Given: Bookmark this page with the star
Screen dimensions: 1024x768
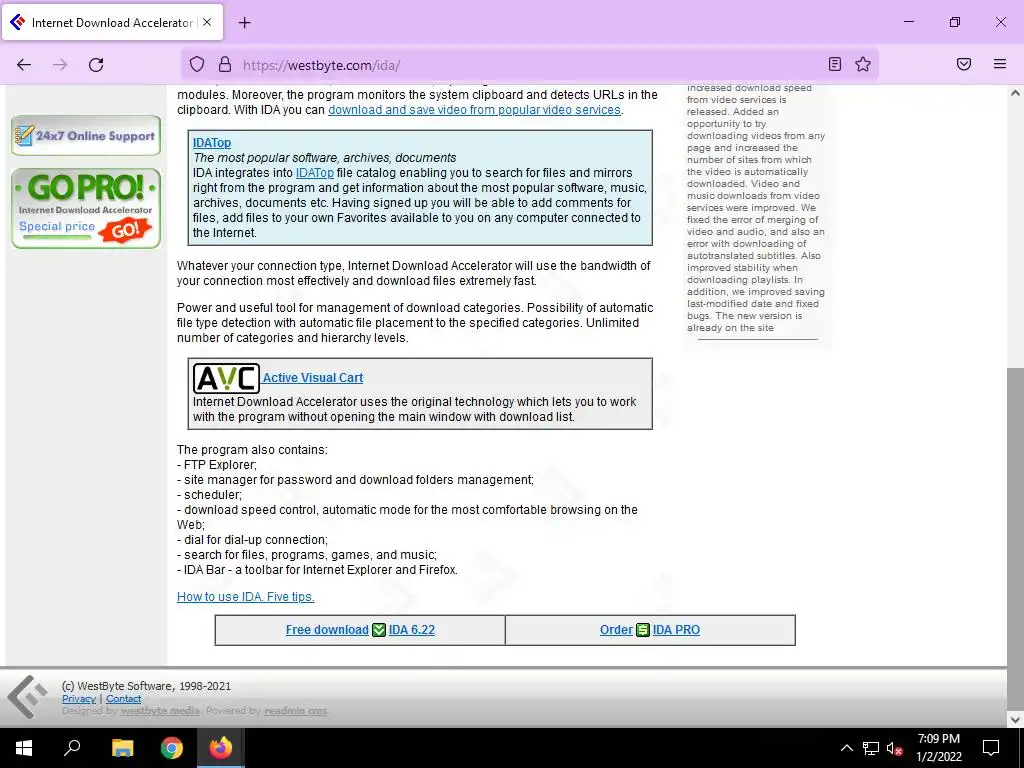Looking at the screenshot, I should pyautogui.click(x=863, y=64).
